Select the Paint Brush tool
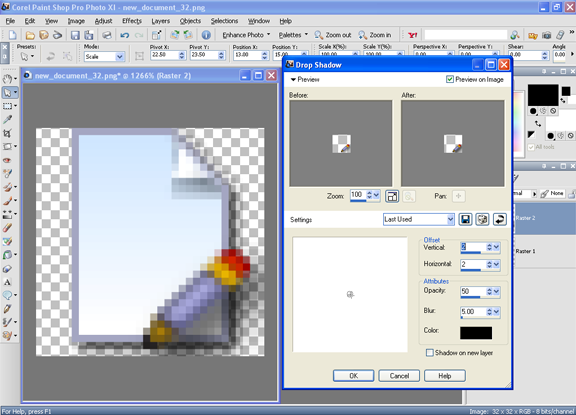Image resolution: width=576 pixels, height=415 pixels. [7, 201]
